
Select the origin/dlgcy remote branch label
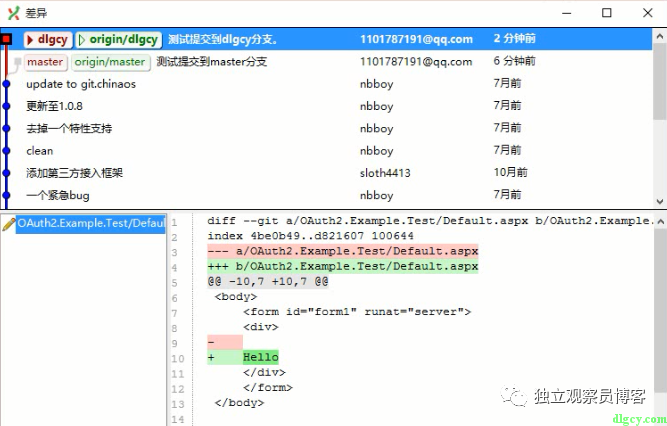click(x=119, y=40)
